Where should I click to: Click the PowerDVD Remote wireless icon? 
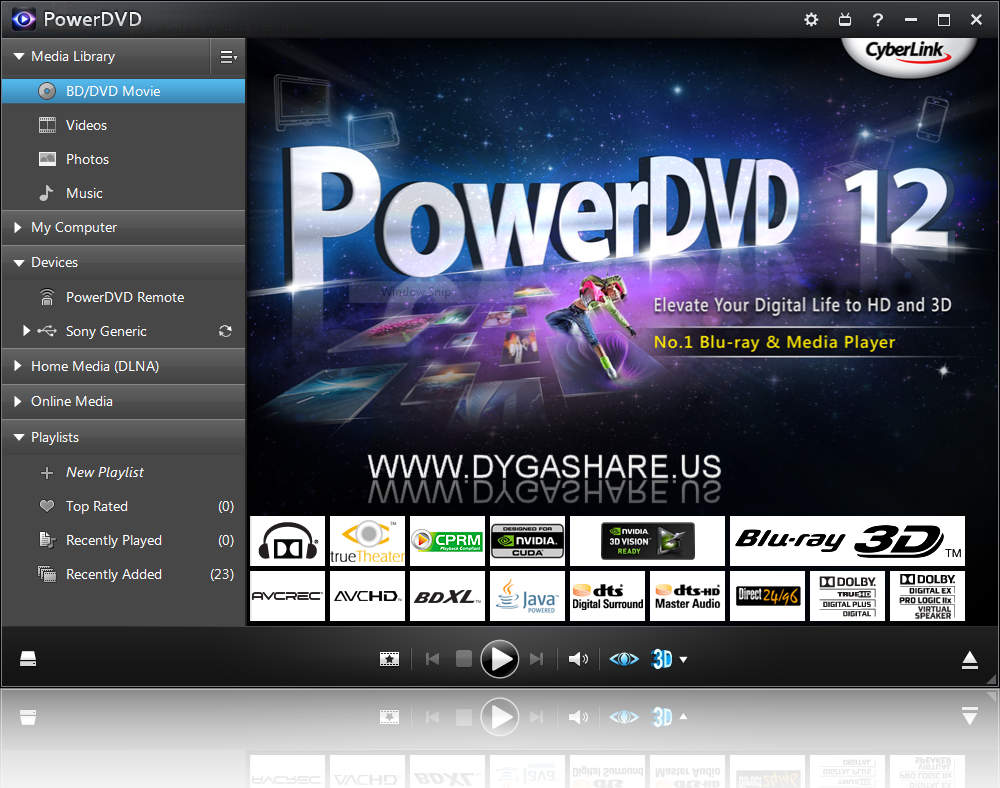[x=47, y=297]
